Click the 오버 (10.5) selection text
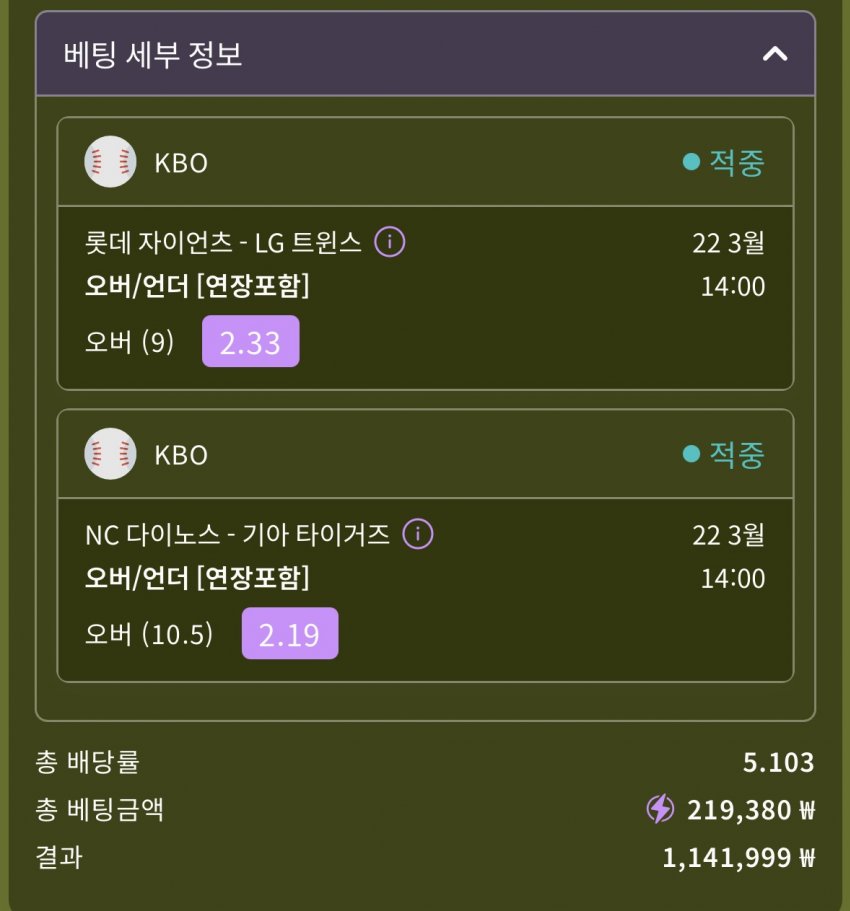This screenshot has width=850, height=911. coord(149,635)
